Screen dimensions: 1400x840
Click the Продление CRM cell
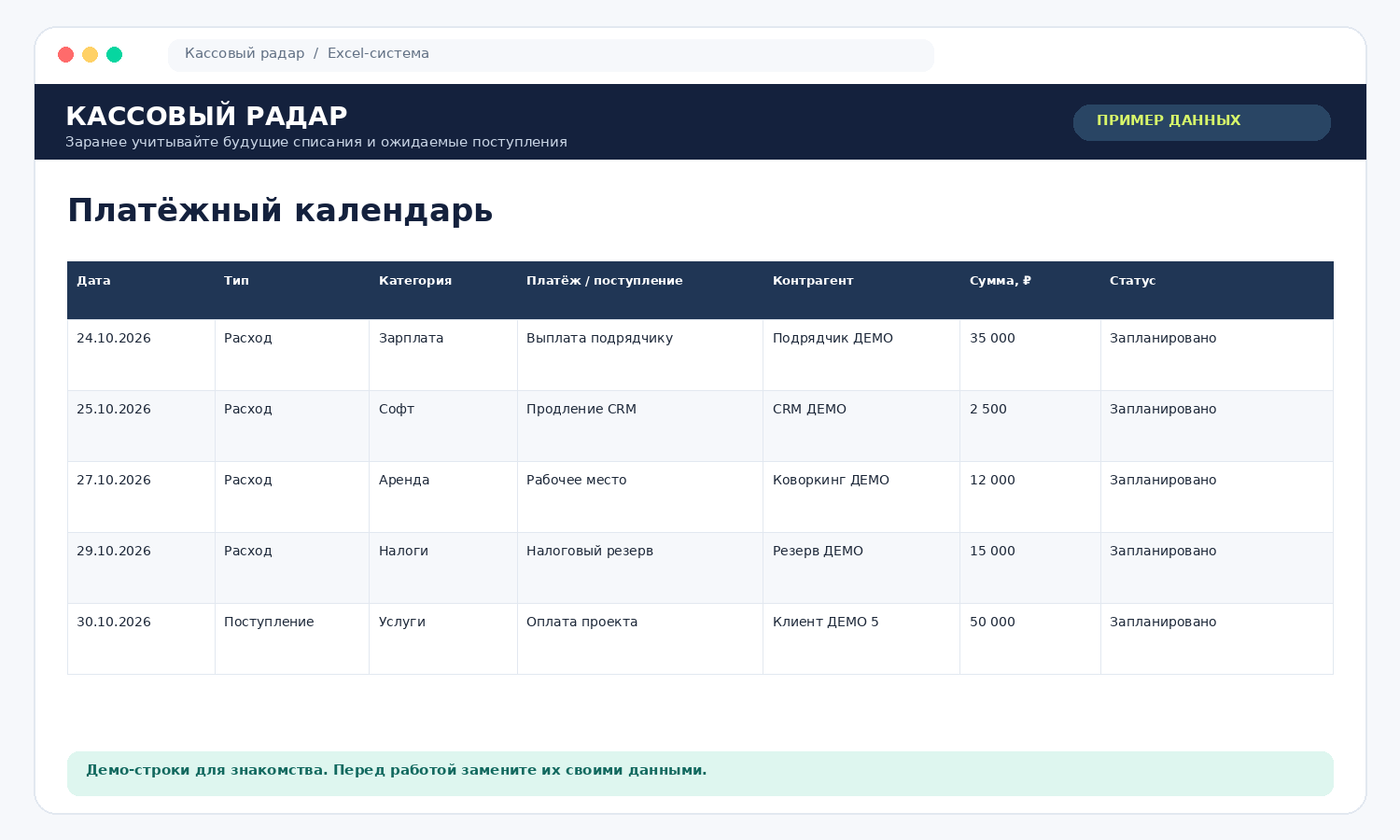point(640,426)
